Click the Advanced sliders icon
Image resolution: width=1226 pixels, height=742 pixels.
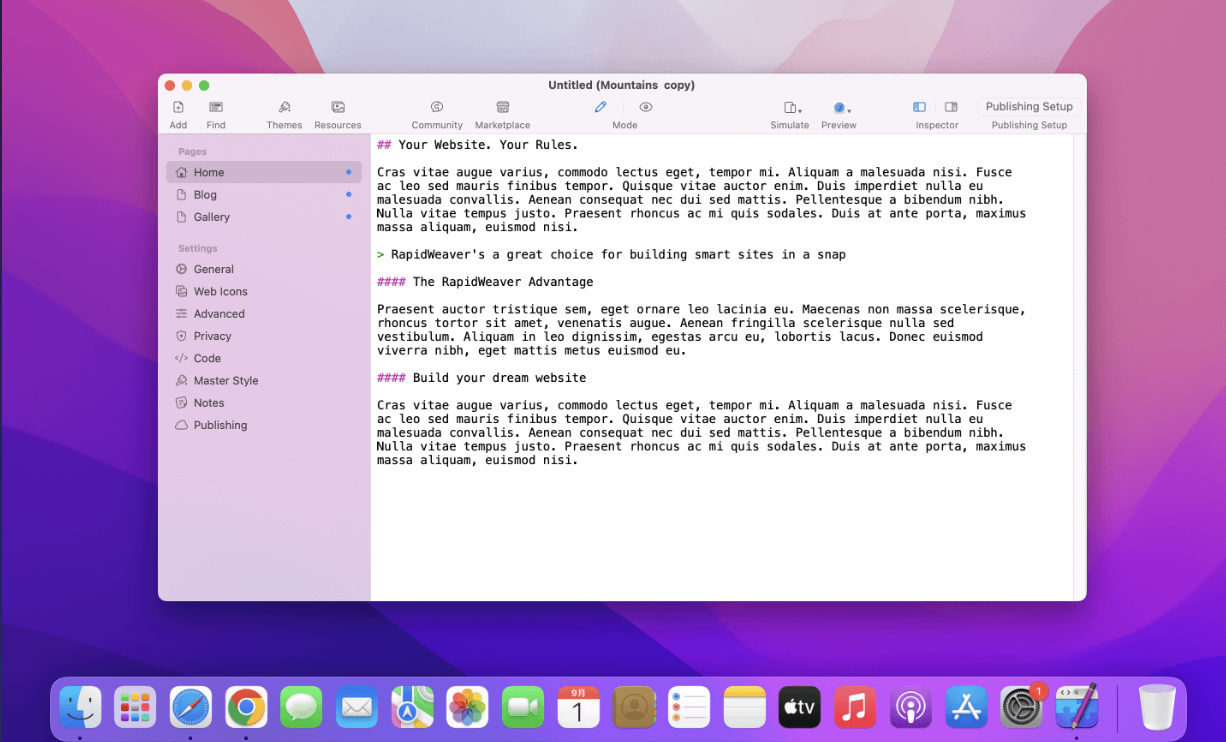pos(181,314)
